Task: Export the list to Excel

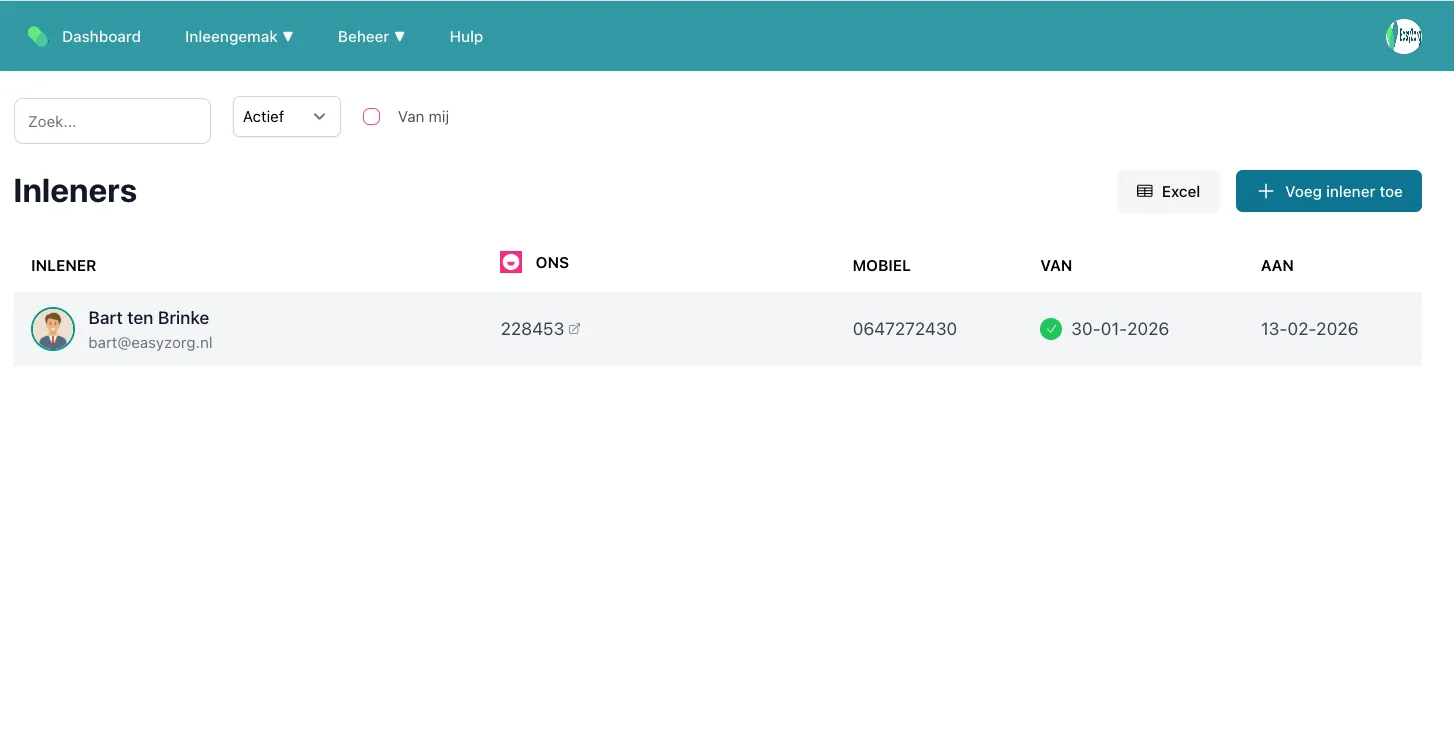Action: tap(1168, 191)
